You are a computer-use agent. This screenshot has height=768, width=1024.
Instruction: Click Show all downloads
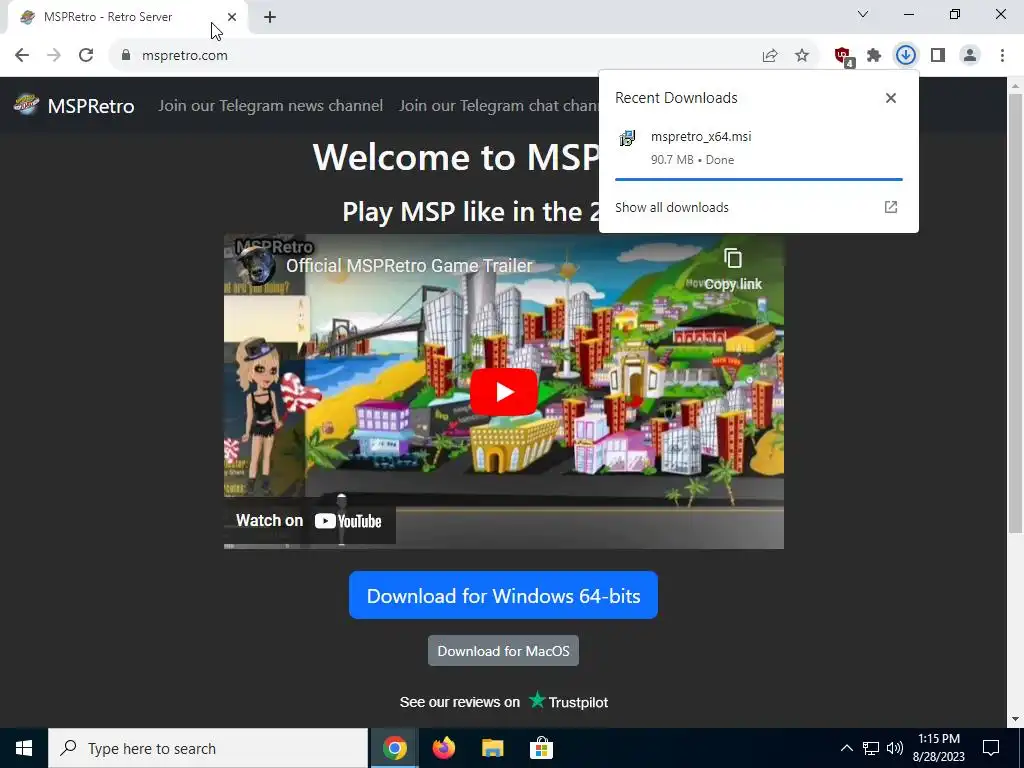coord(671,208)
